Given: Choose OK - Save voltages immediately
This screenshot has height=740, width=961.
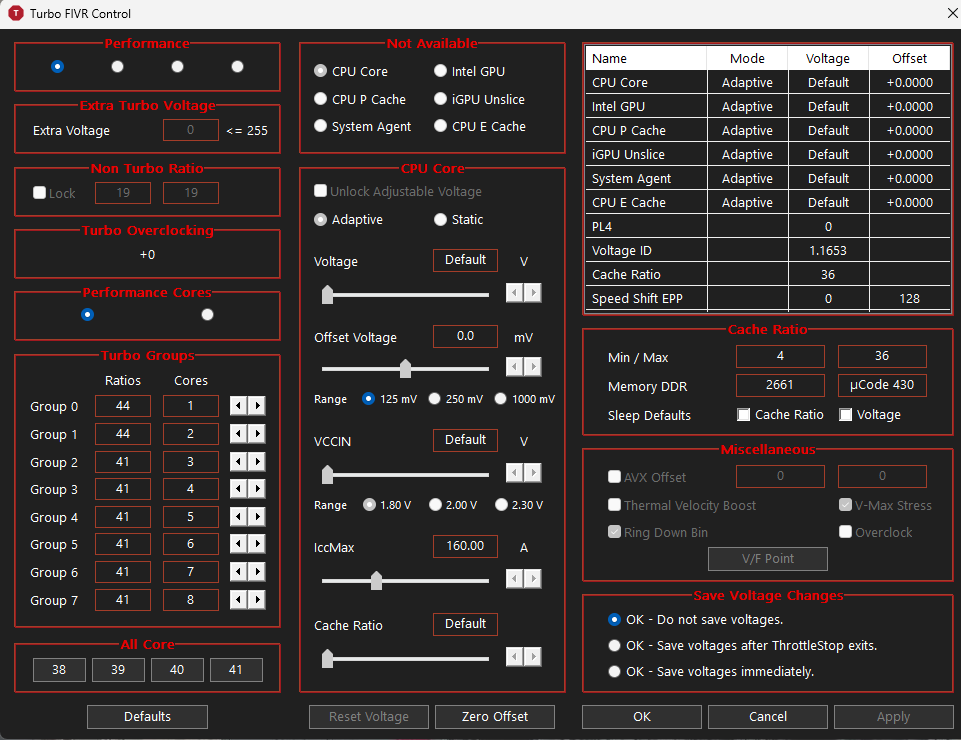Looking at the screenshot, I should coord(711,671).
